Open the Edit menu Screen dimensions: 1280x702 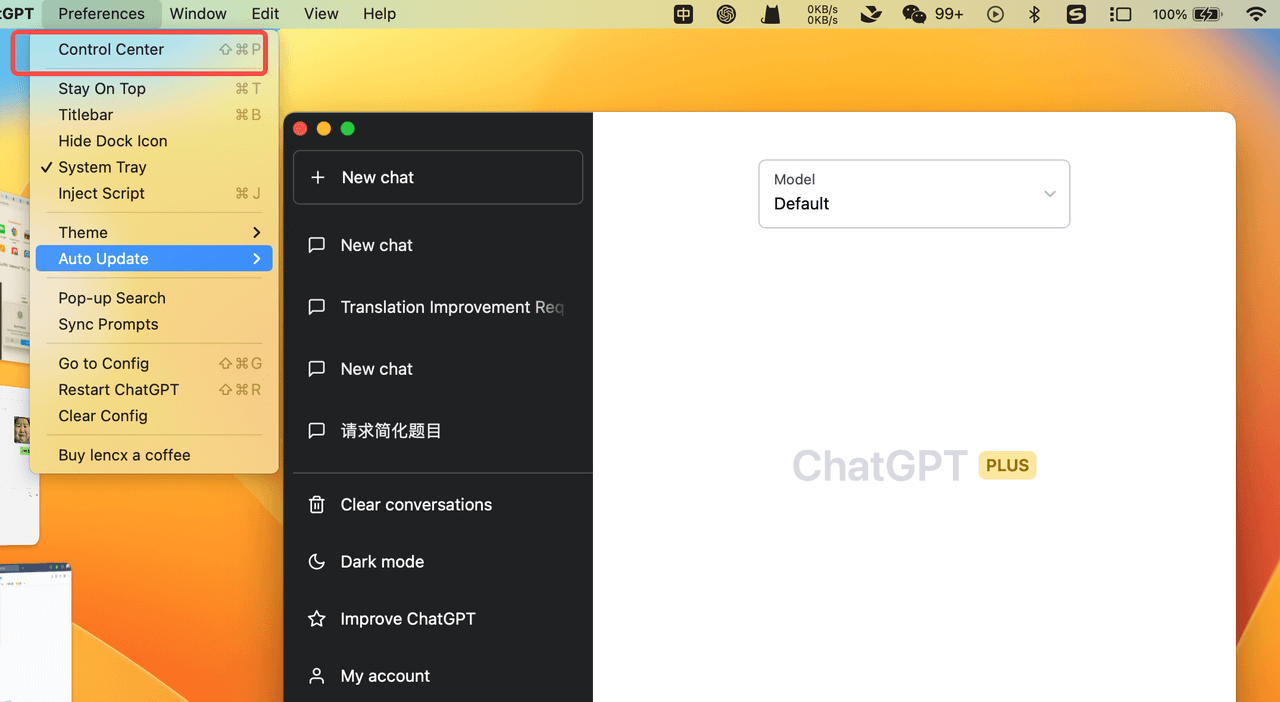pyautogui.click(x=265, y=14)
